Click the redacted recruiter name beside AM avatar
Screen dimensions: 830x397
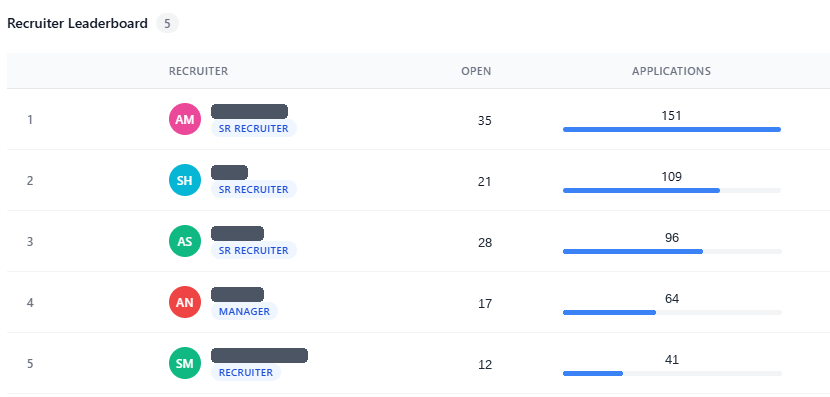(249, 111)
